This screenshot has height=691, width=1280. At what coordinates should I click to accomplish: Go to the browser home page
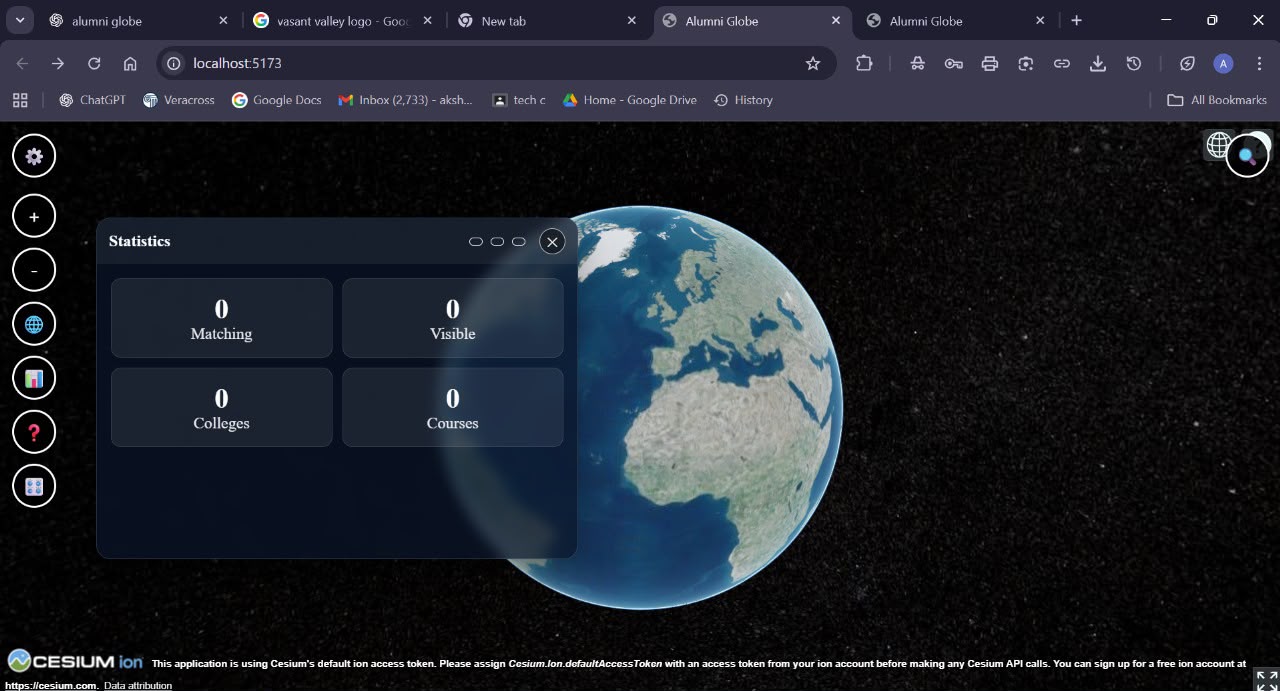pyautogui.click(x=130, y=63)
